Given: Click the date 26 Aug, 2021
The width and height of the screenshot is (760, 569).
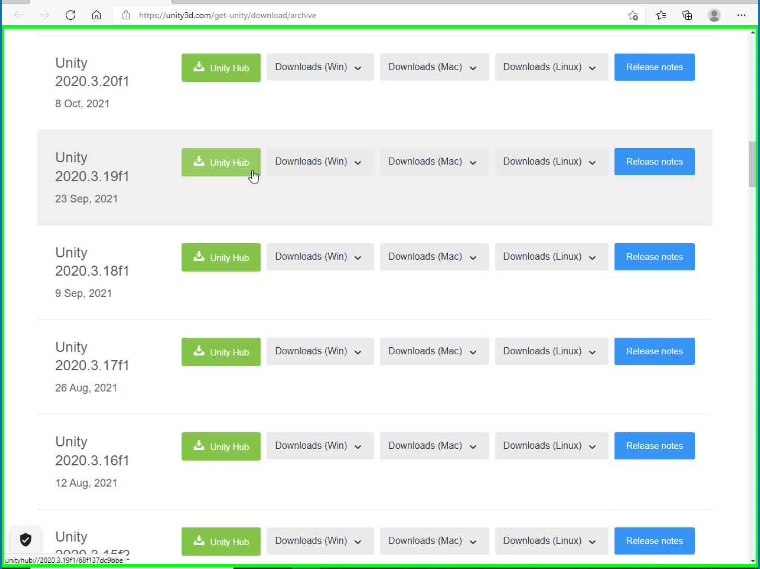Looking at the screenshot, I should (86, 388).
